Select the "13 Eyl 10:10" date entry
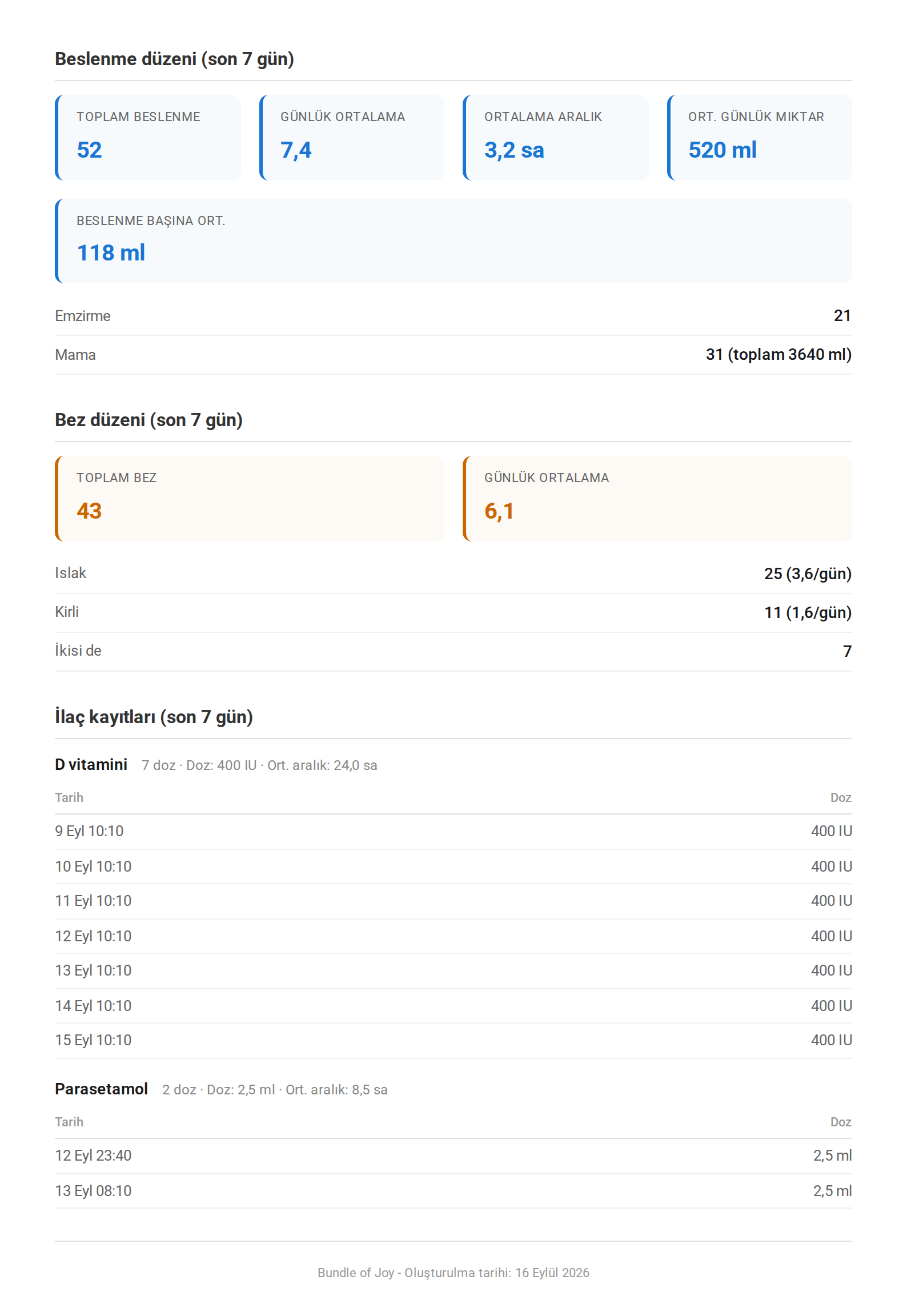This screenshot has height=1316, width=907. [93, 970]
